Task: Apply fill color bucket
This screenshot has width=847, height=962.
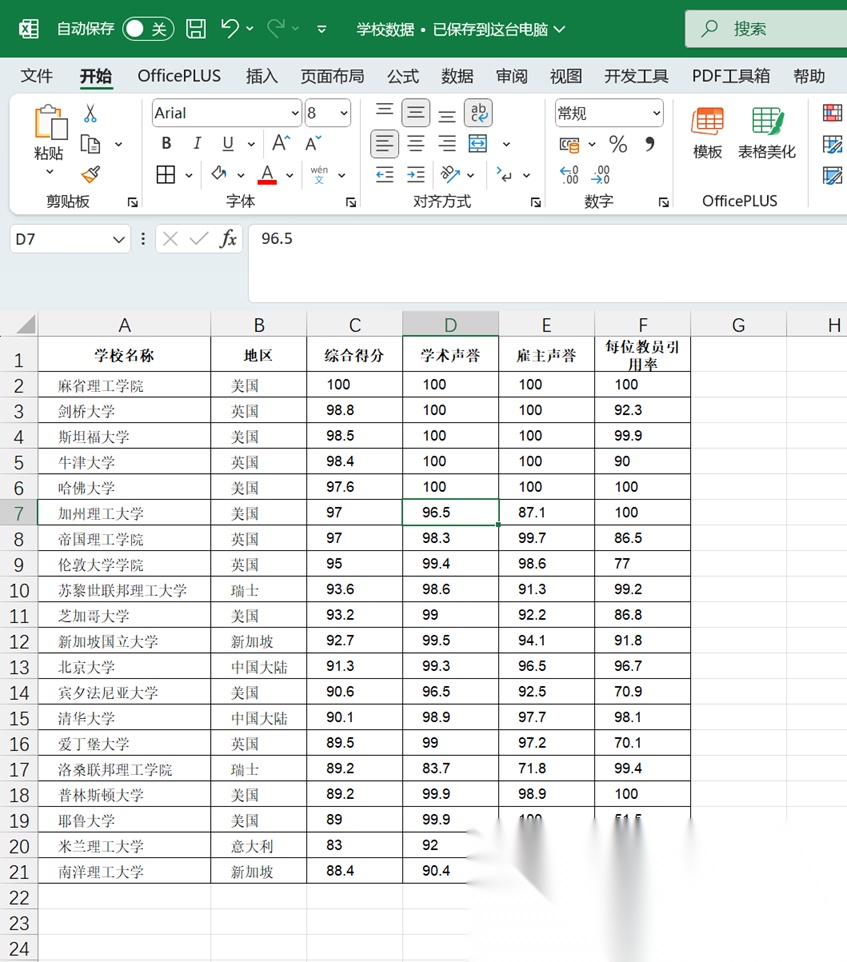Action: pyautogui.click(x=218, y=175)
